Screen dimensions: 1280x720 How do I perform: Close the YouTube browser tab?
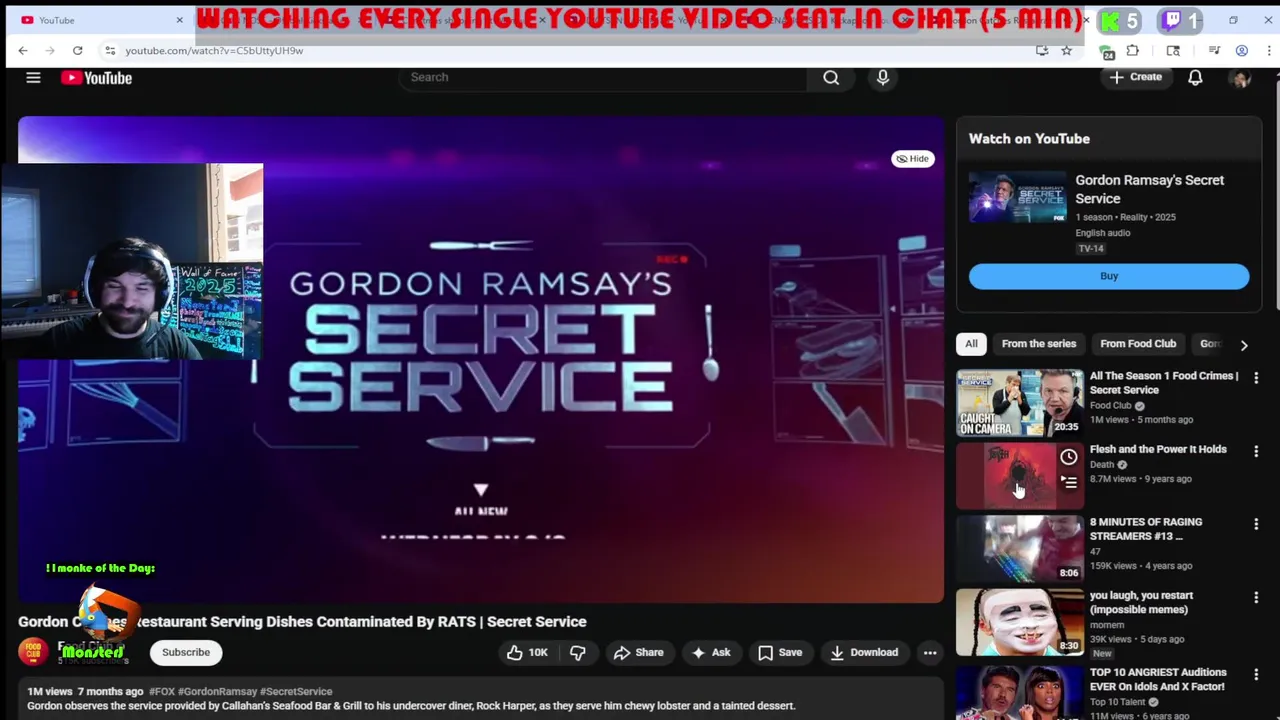180,20
